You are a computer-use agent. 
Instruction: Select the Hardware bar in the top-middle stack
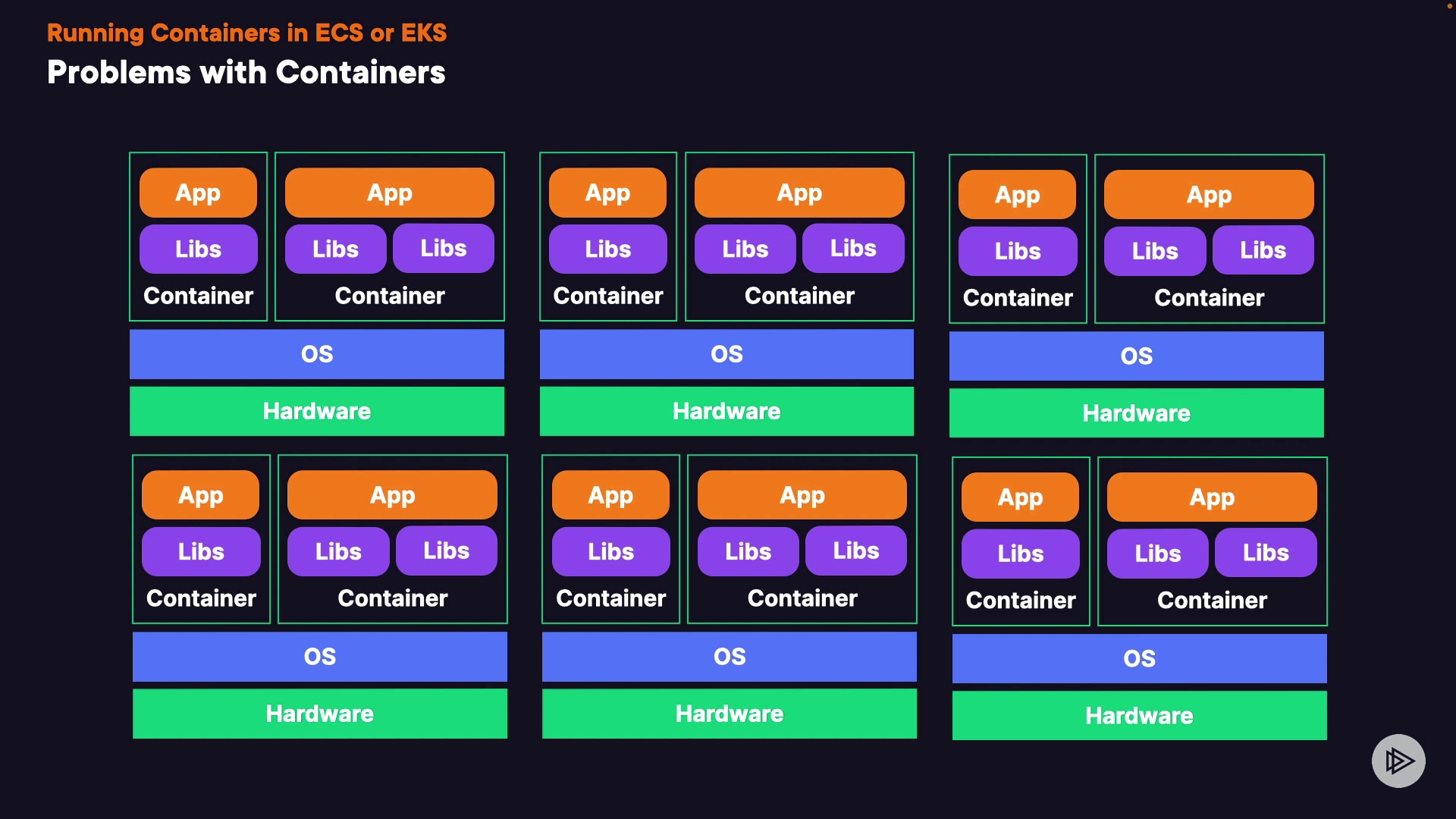(726, 411)
